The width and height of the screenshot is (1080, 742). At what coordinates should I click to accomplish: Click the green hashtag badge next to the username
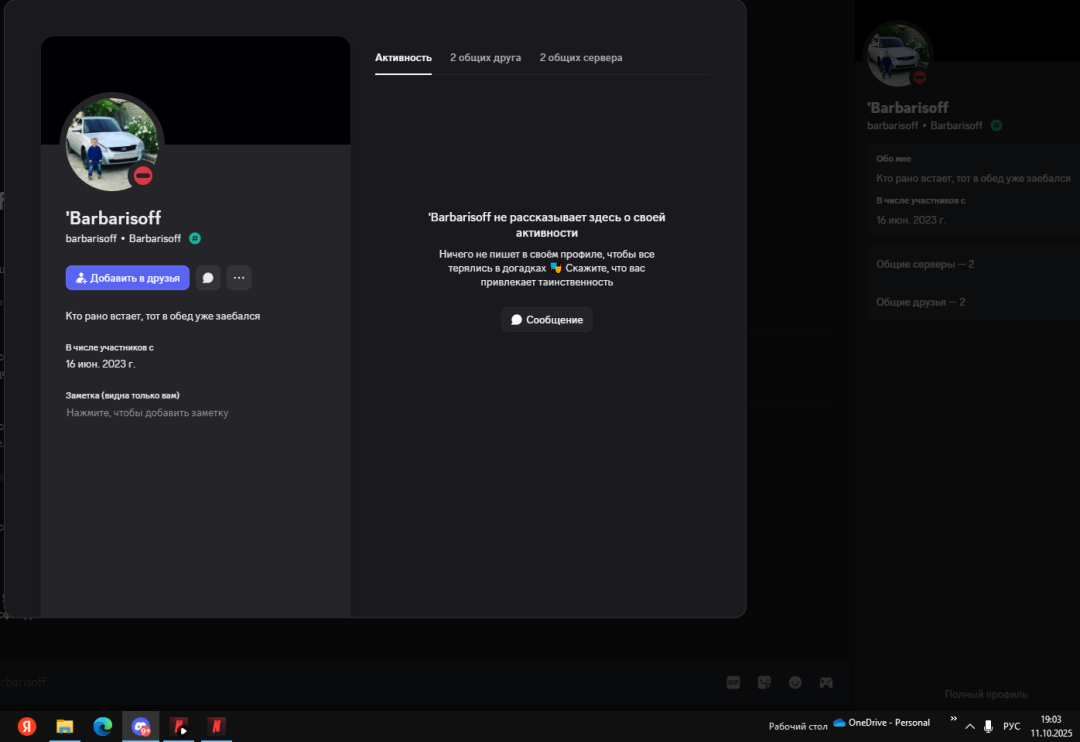(195, 239)
